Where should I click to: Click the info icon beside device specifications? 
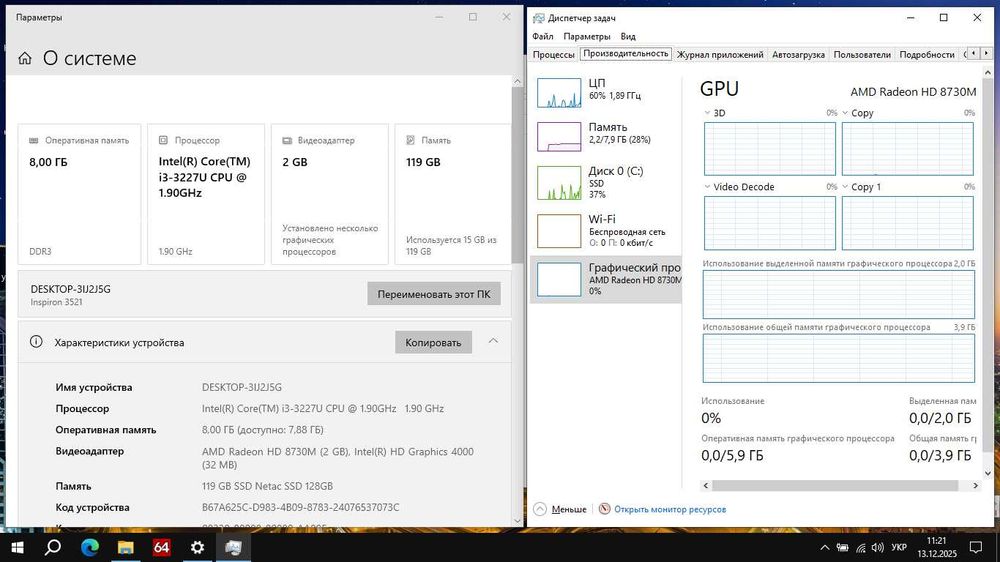pos(36,342)
